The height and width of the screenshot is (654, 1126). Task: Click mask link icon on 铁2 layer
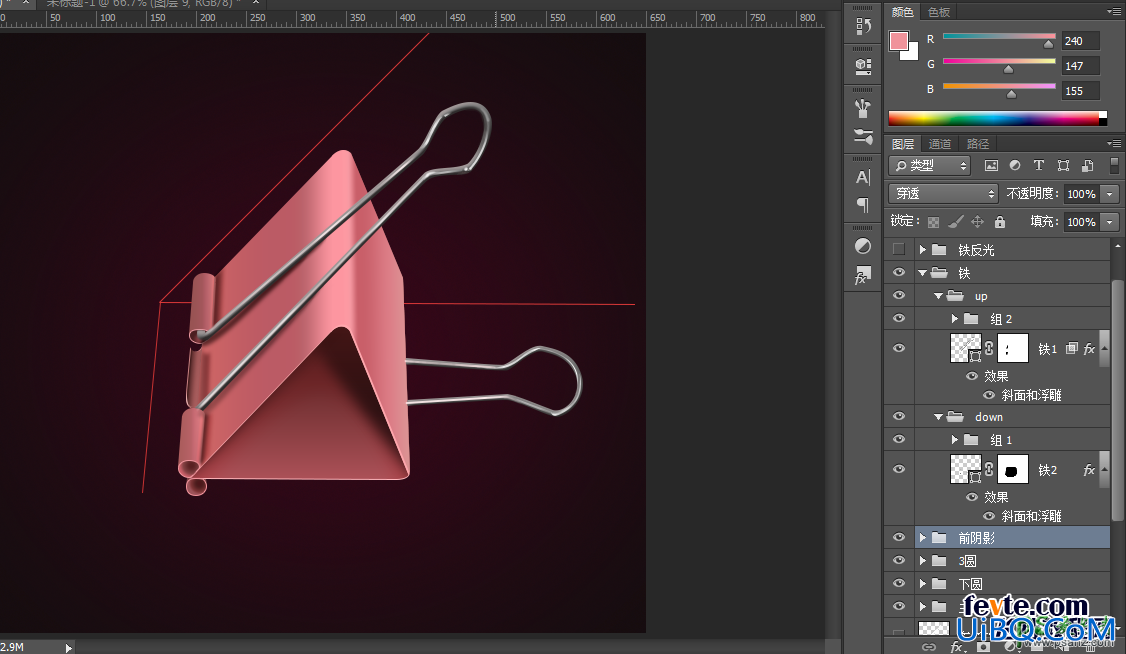989,470
